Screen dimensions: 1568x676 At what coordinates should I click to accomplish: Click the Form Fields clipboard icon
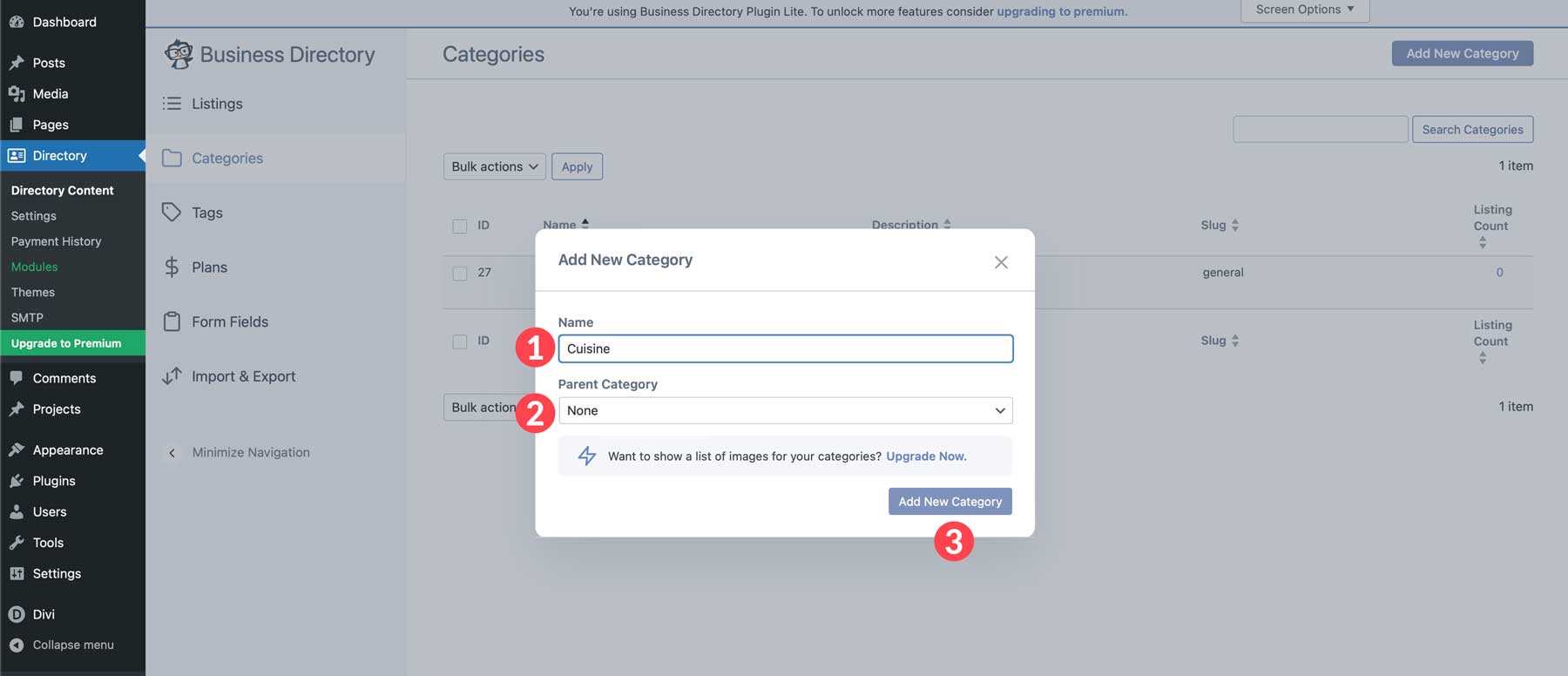(x=172, y=321)
